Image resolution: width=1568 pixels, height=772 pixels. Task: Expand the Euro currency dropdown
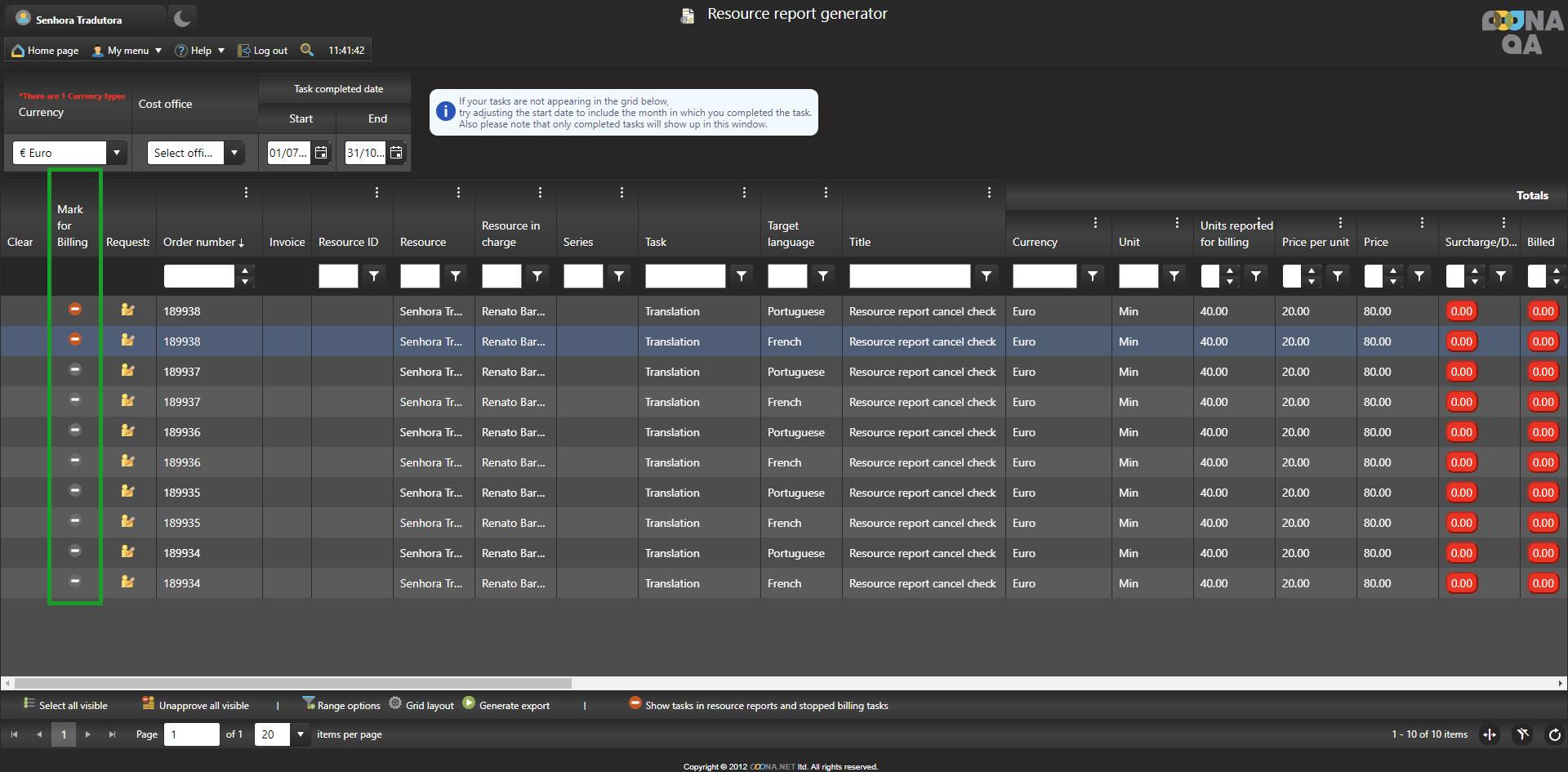tap(117, 153)
